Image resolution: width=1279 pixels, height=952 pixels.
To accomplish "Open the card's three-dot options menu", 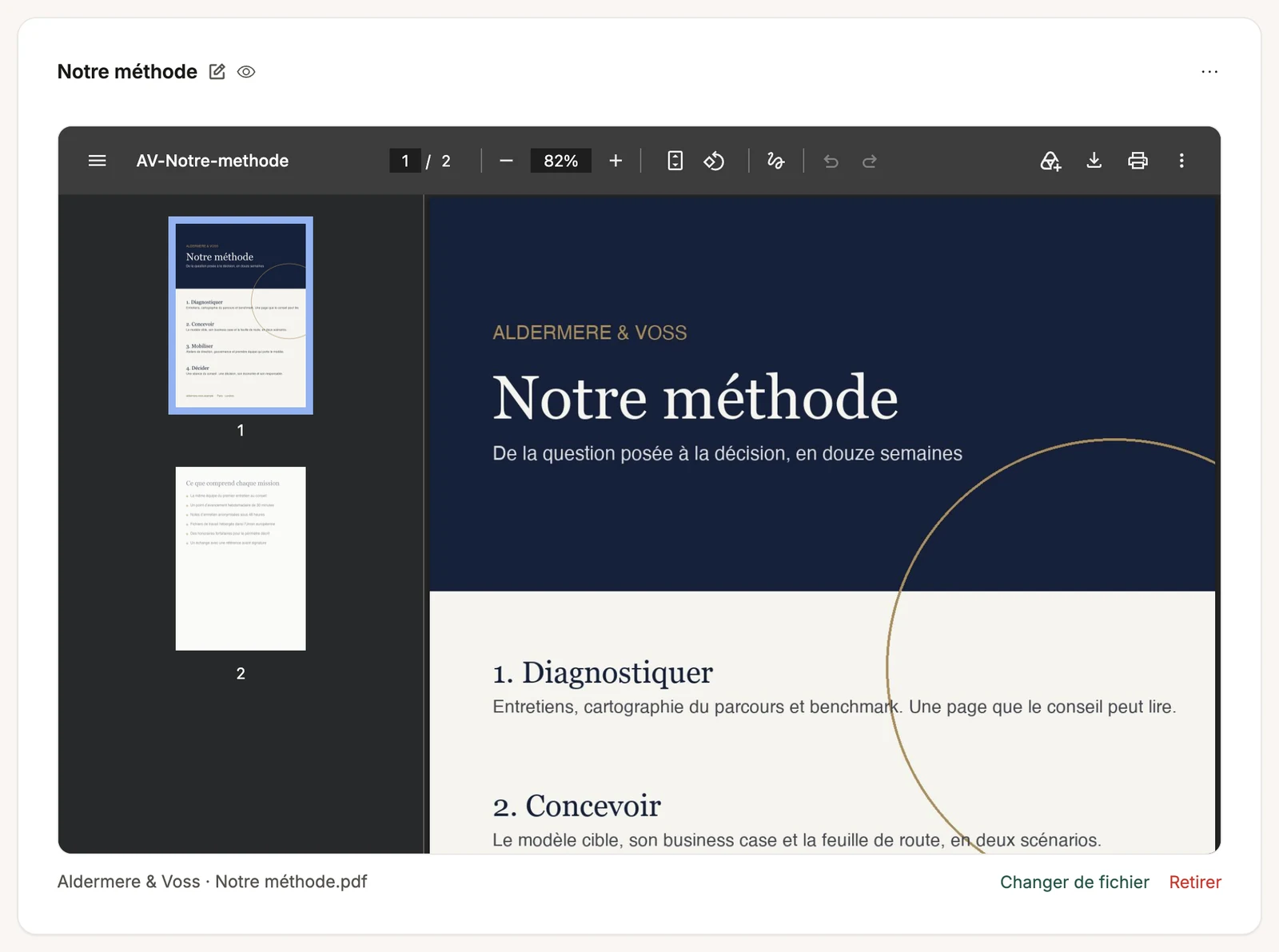I will [x=1209, y=72].
